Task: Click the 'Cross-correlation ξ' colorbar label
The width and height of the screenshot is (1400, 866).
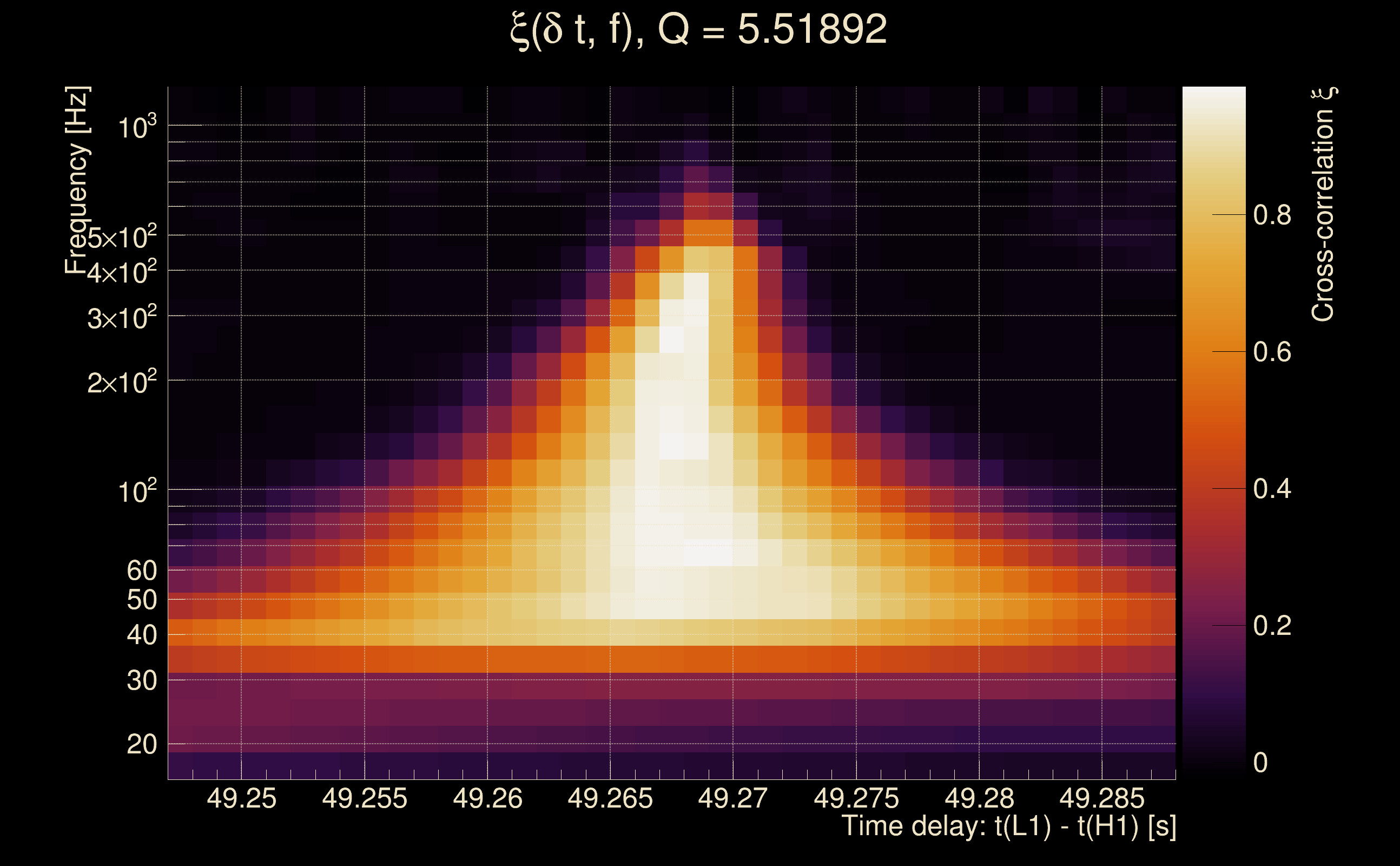Action: pyautogui.click(x=1323, y=205)
